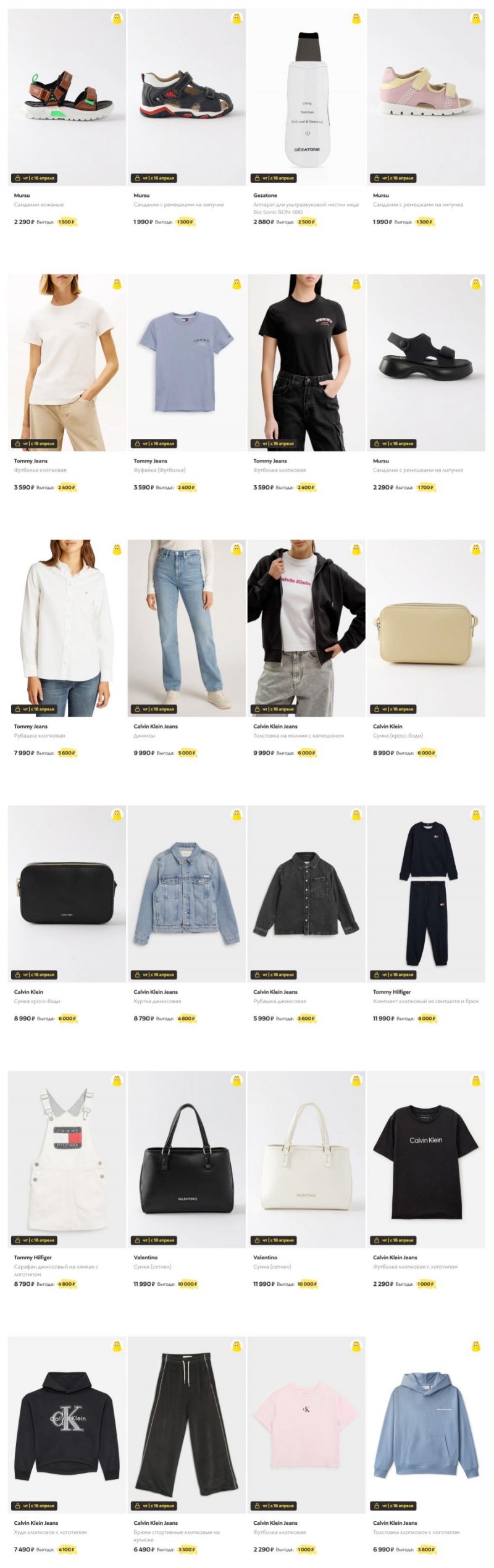Open 'Брюки спортивные хлопковые на кулиске' link

tap(176, 1535)
